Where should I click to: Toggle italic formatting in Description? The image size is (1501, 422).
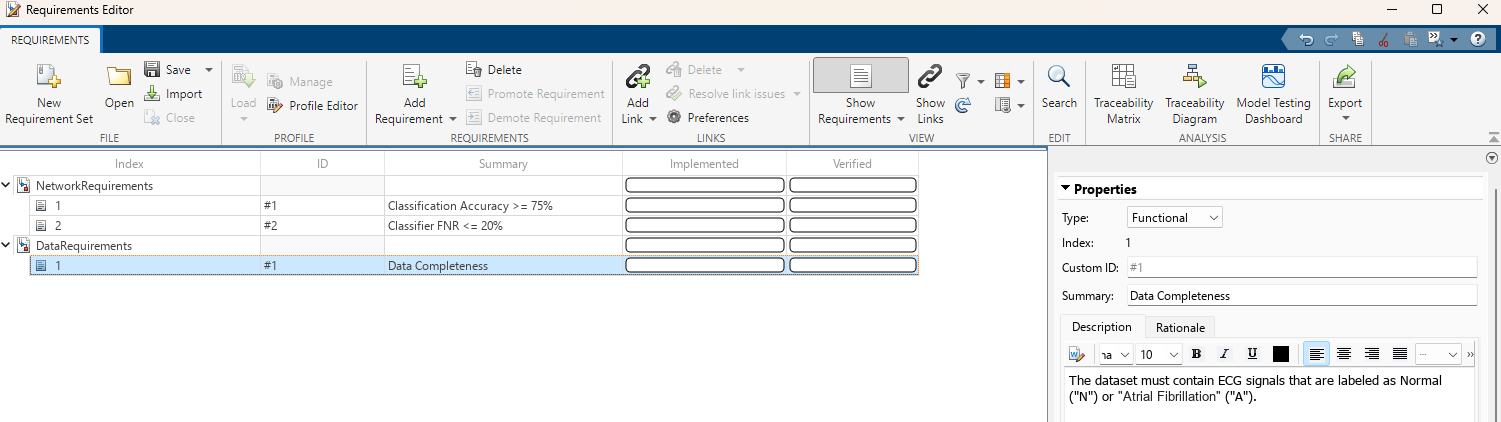[x=1224, y=354]
